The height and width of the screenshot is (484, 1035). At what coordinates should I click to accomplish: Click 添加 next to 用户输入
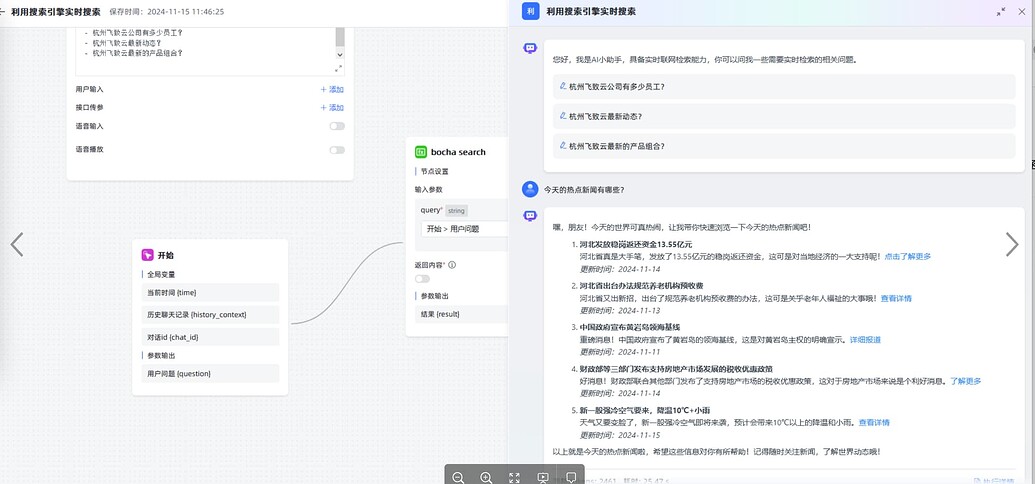pos(332,89)
